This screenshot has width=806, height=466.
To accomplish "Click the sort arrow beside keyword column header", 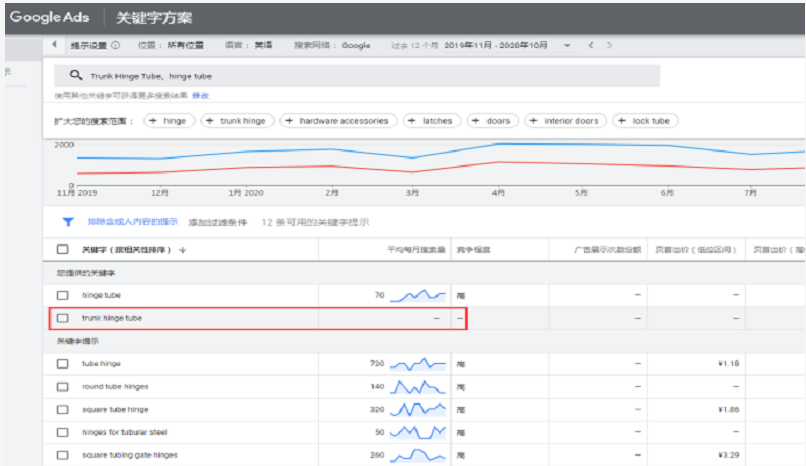I will click(183, 249).
